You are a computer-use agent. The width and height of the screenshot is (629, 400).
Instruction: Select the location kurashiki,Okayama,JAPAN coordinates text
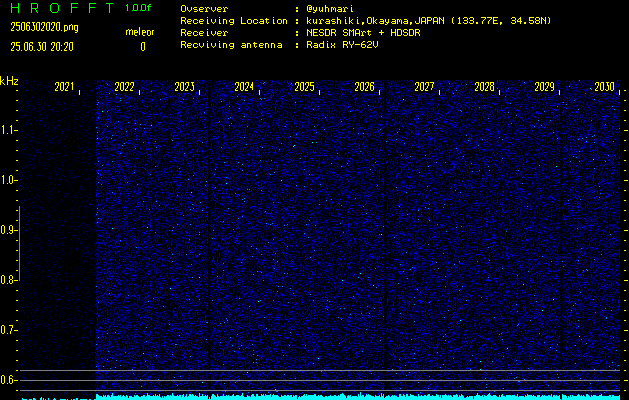tap(428, 21)
